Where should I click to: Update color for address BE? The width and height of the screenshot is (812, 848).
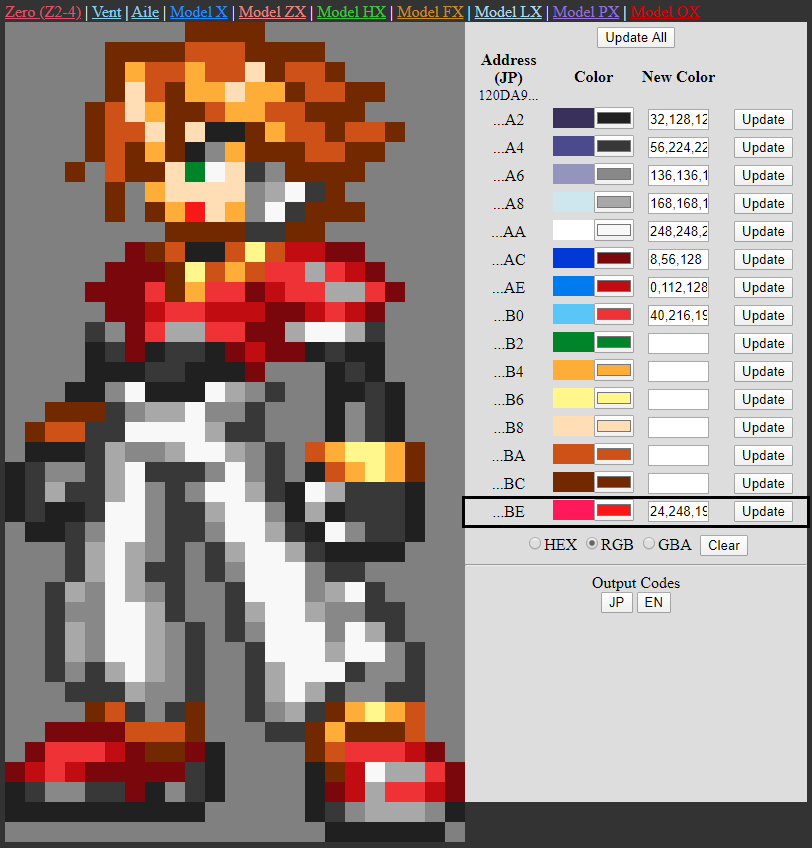coord(763,512)
